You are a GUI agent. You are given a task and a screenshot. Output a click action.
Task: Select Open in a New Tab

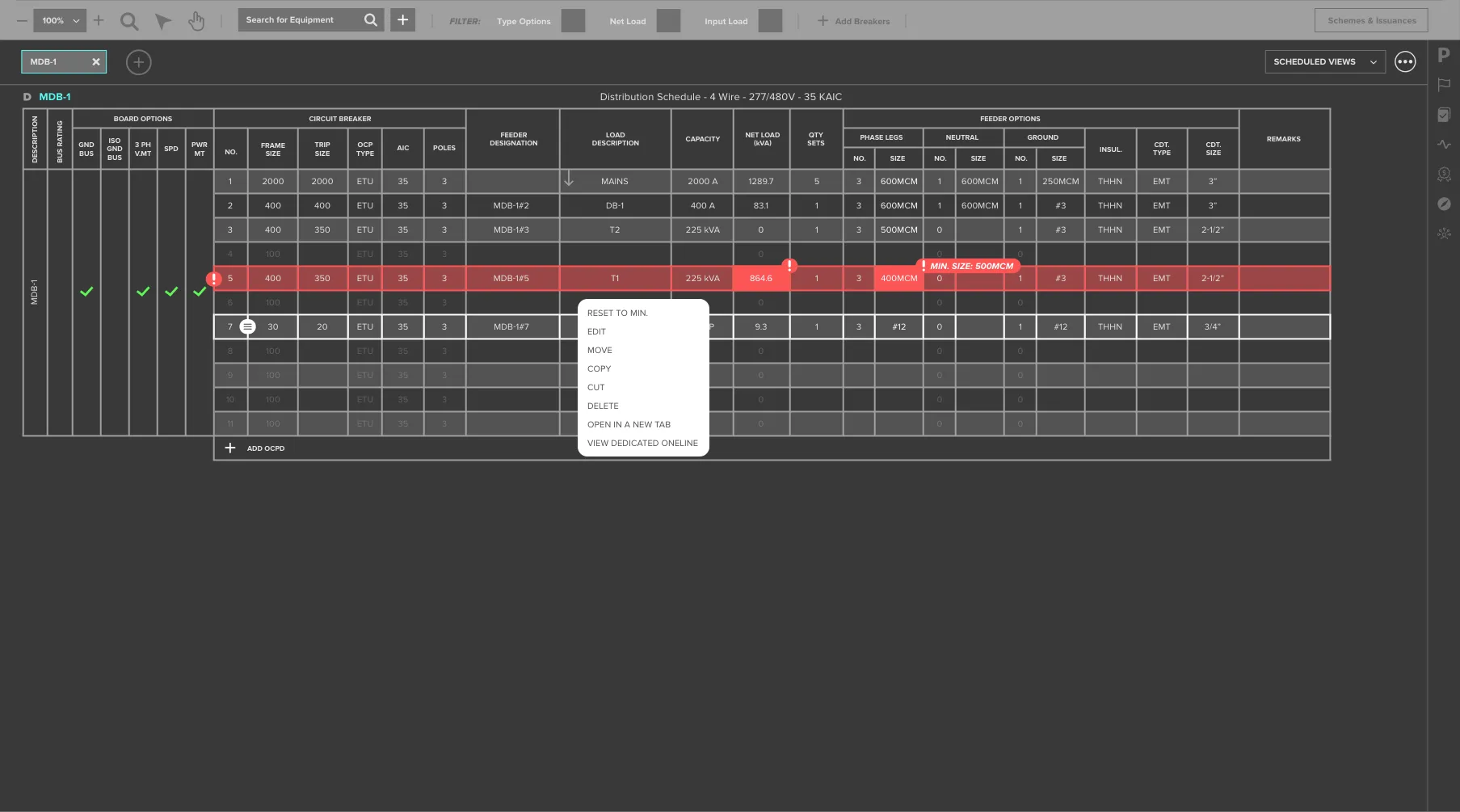point(629,424)
